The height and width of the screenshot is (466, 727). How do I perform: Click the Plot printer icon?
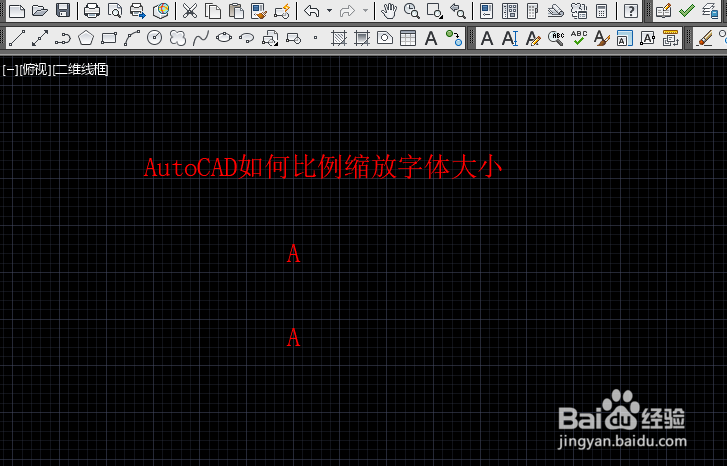(x=92, y=10)
